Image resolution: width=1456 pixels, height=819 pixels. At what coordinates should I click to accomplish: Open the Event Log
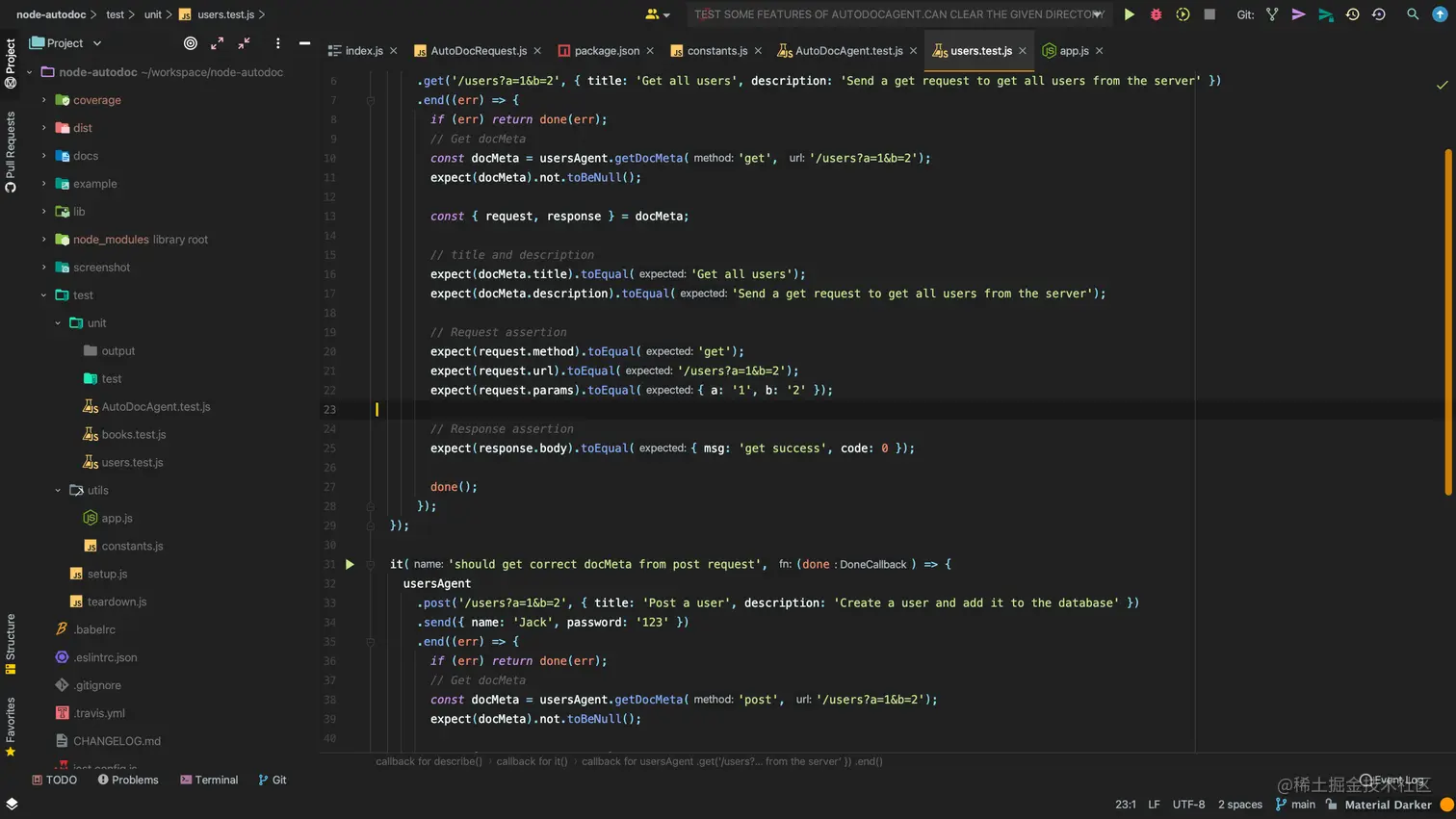[x=1391, y=780]
